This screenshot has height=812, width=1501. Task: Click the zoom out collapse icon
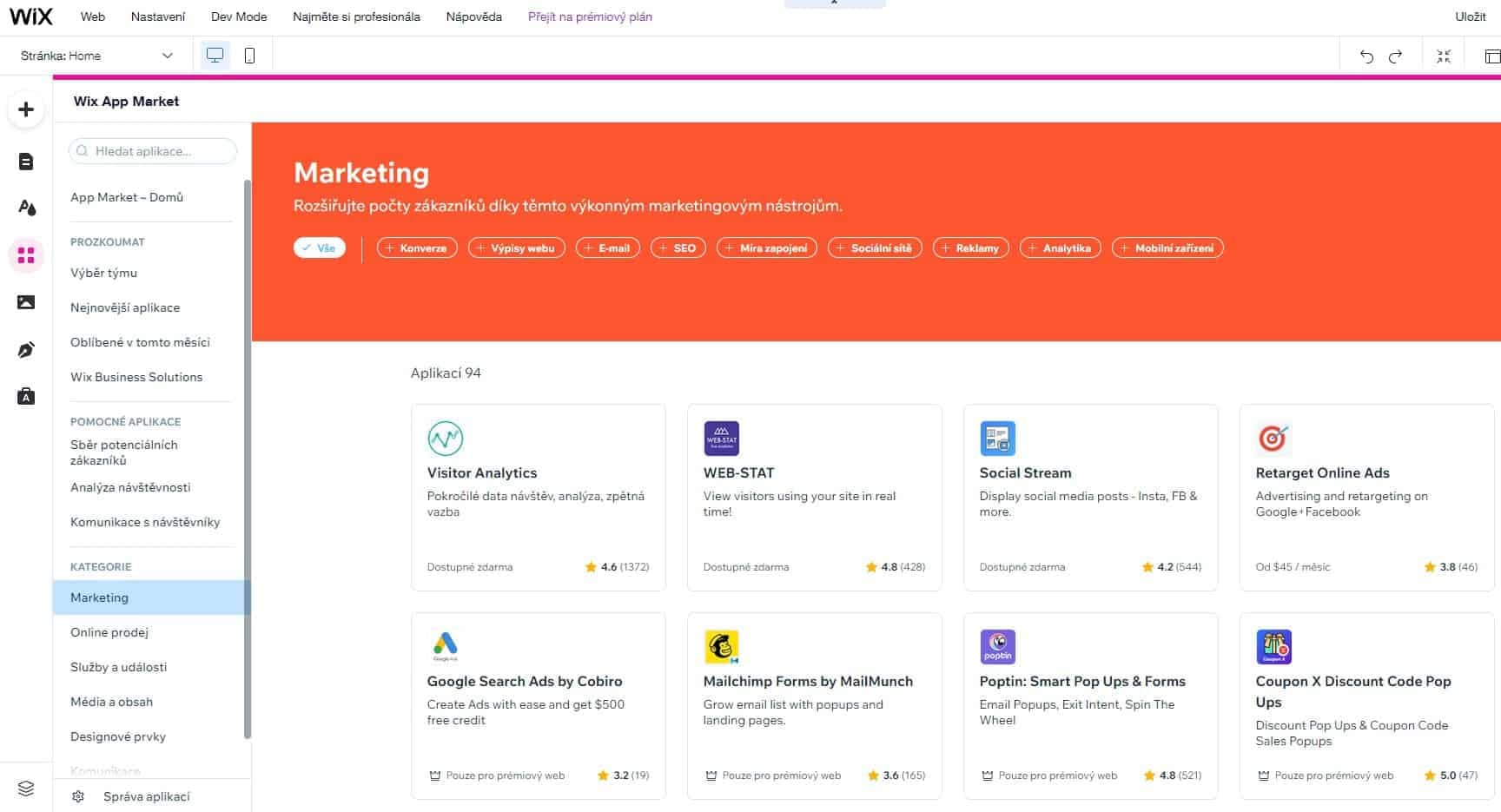pos(1444,56)
